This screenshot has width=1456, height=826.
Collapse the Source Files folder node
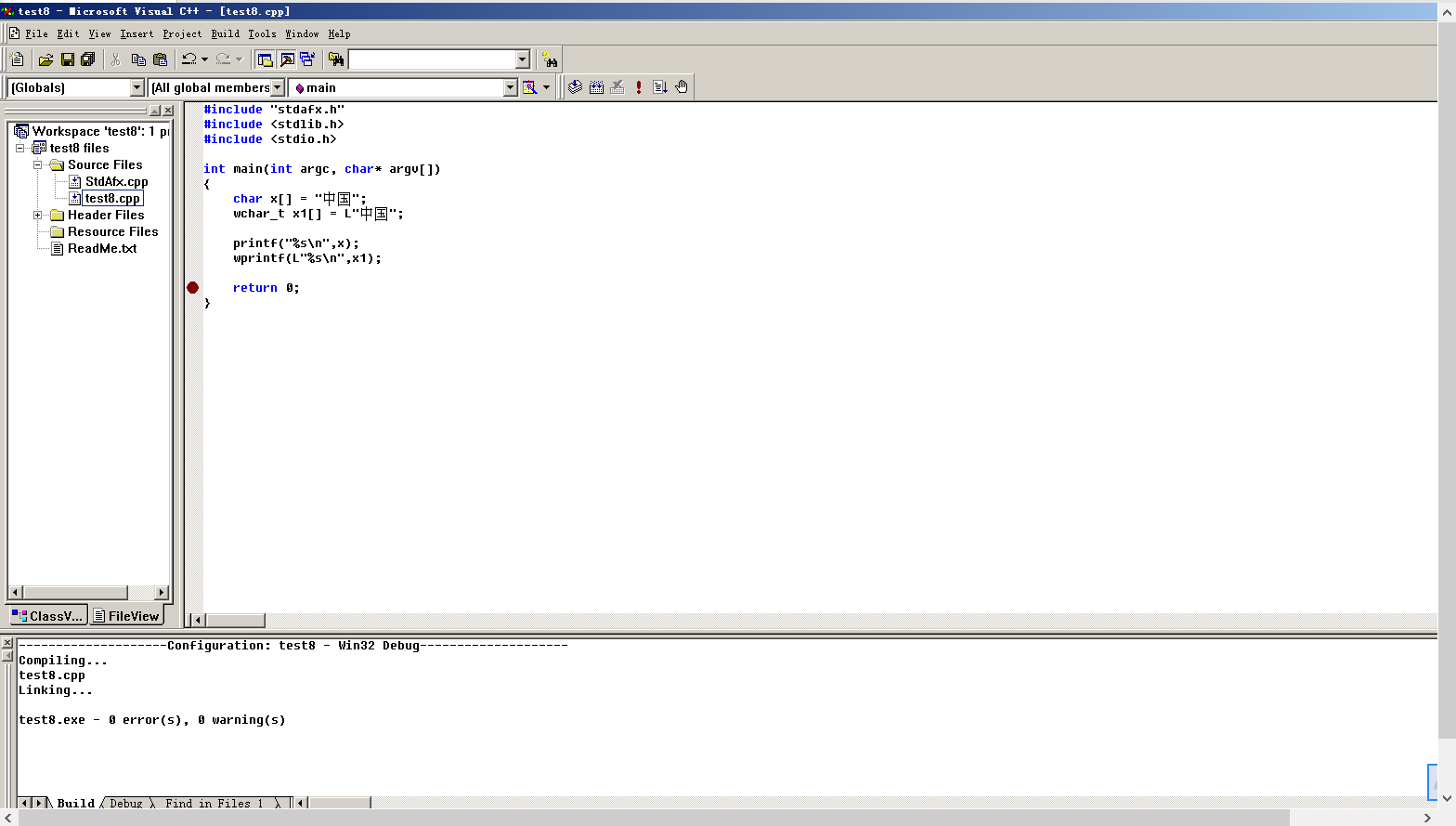38,164
